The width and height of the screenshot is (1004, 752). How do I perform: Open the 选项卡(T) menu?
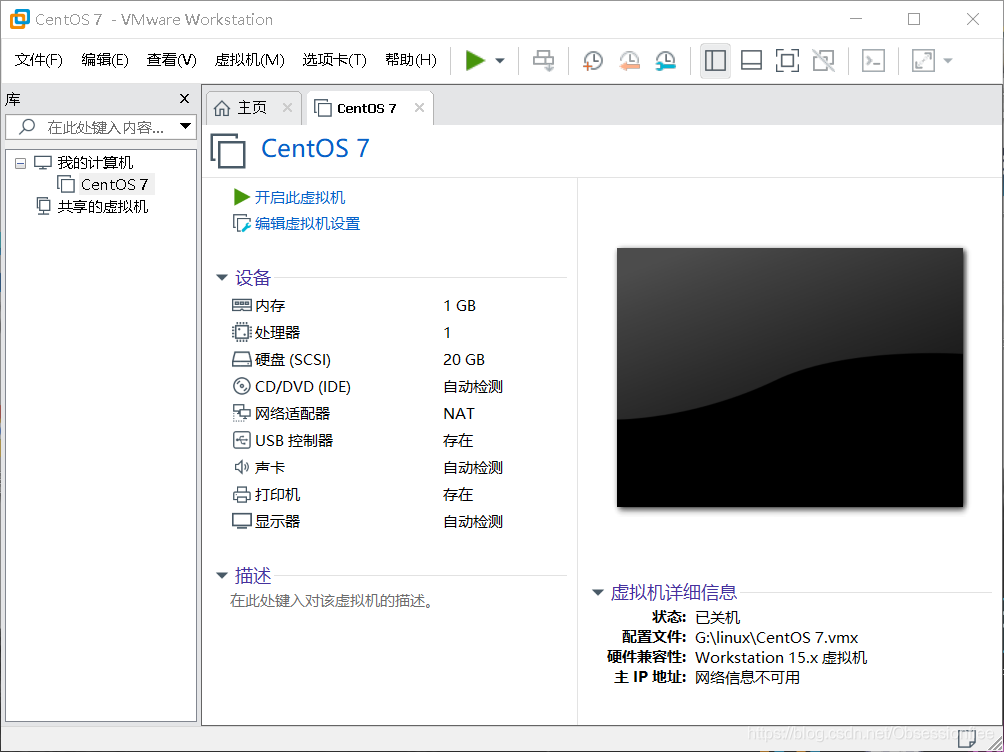coord(334,60)
